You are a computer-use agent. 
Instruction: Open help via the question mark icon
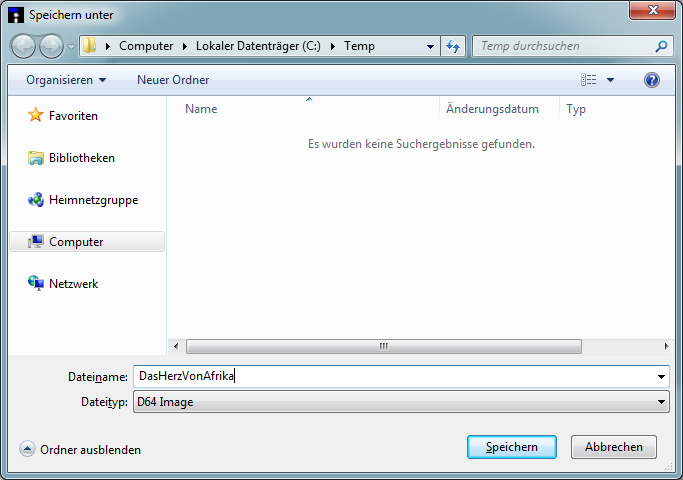pyautogui.click(x=652, y=80)
